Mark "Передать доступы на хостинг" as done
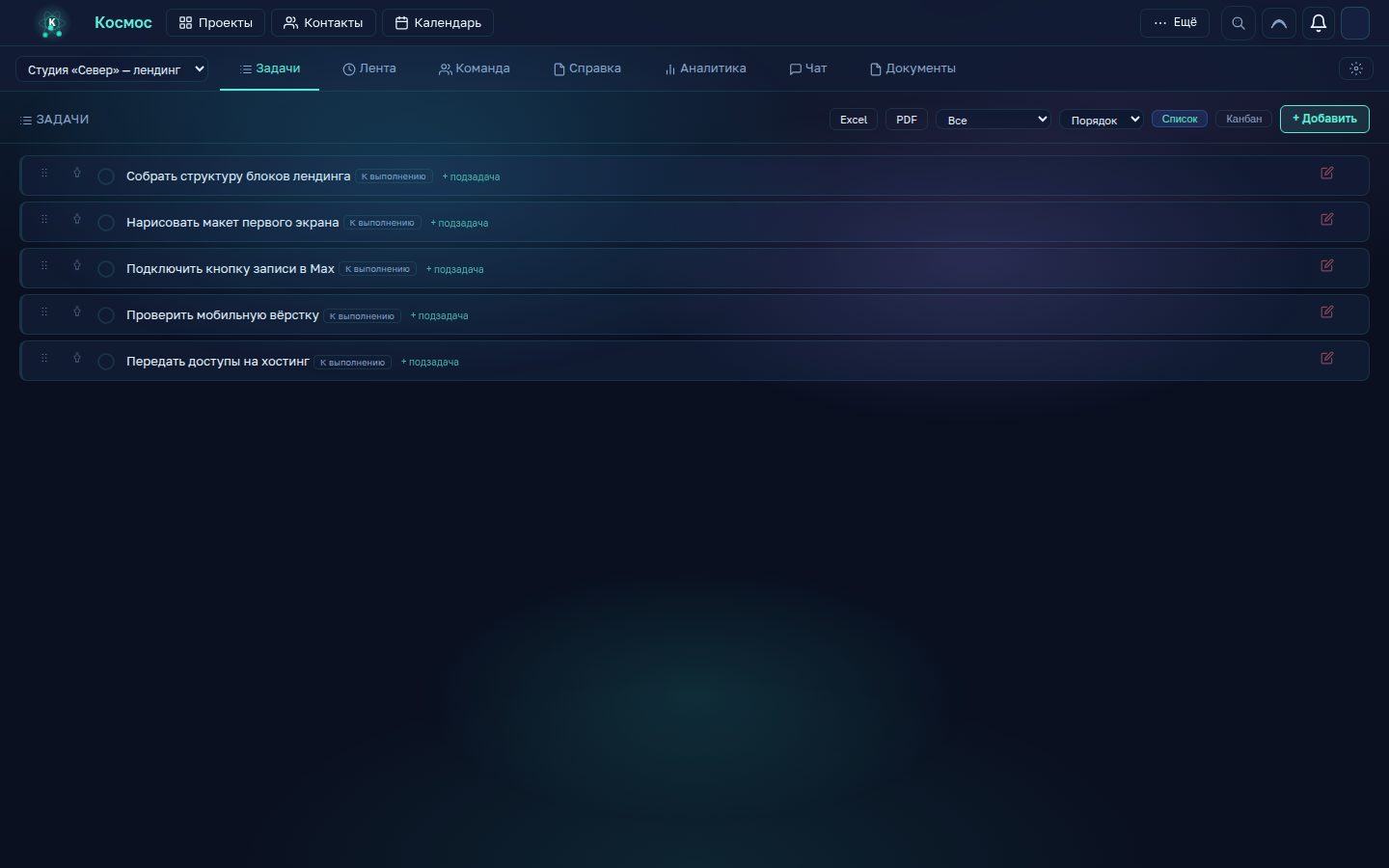Viewport: 1389px width, 868px height. click(x=106, y=362)
